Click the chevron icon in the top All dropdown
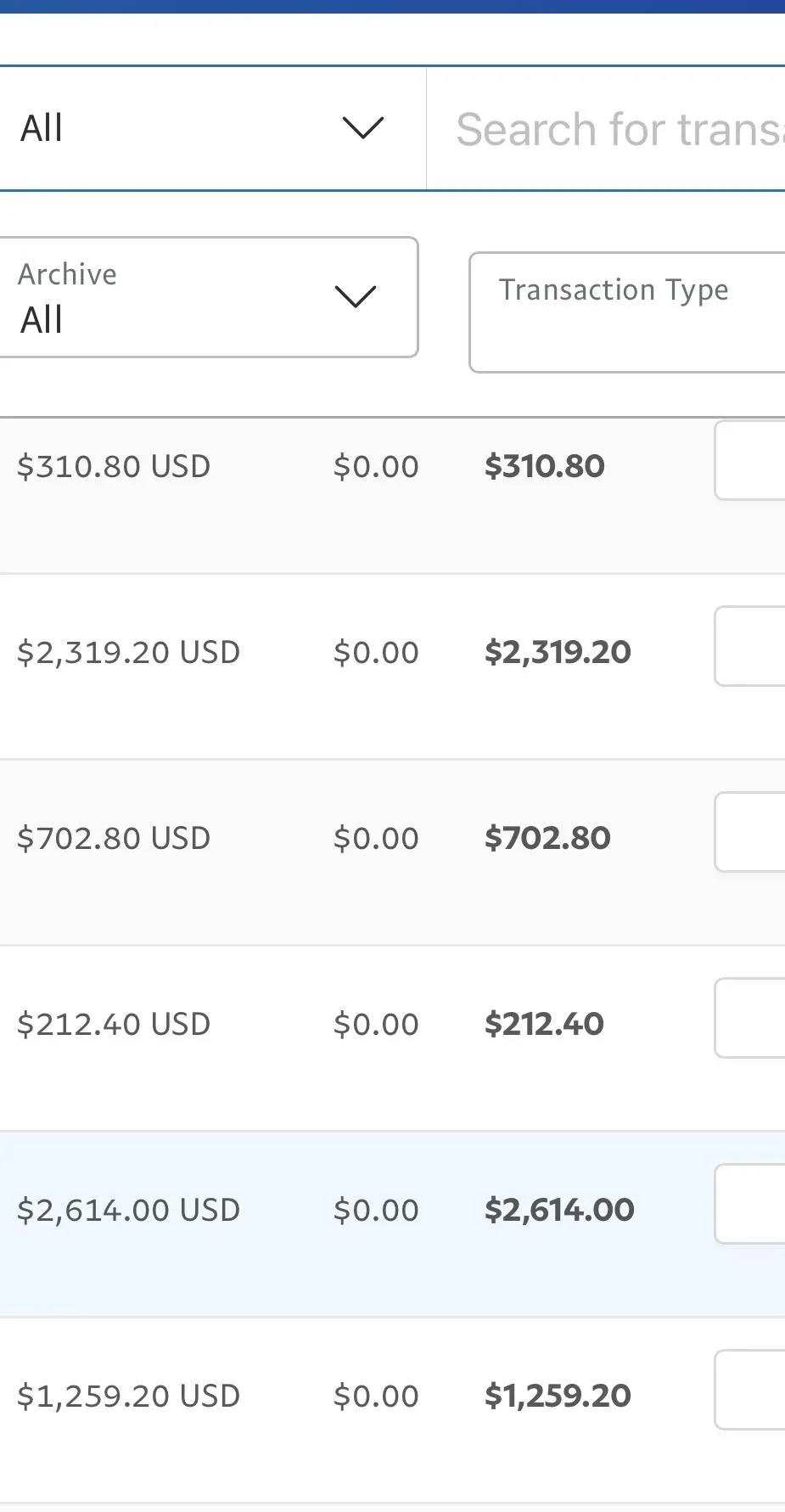Viewport: 785px width, 1512px height. click(362, 128)
